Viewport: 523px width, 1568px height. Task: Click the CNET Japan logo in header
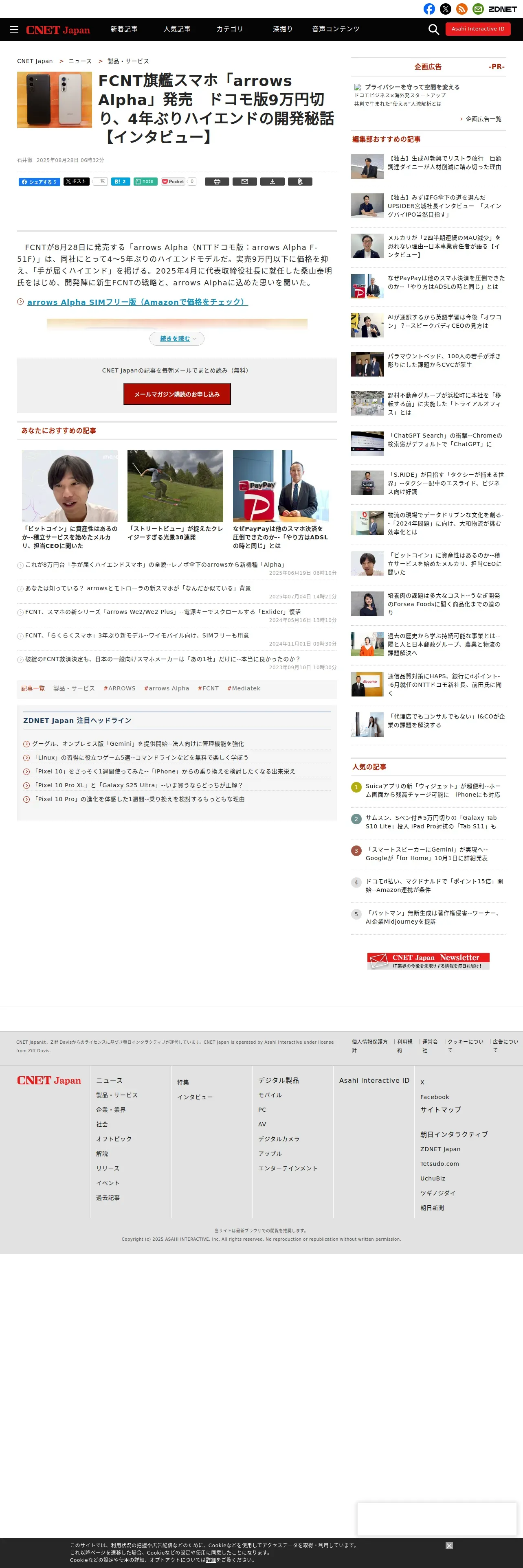coord(58,30)
